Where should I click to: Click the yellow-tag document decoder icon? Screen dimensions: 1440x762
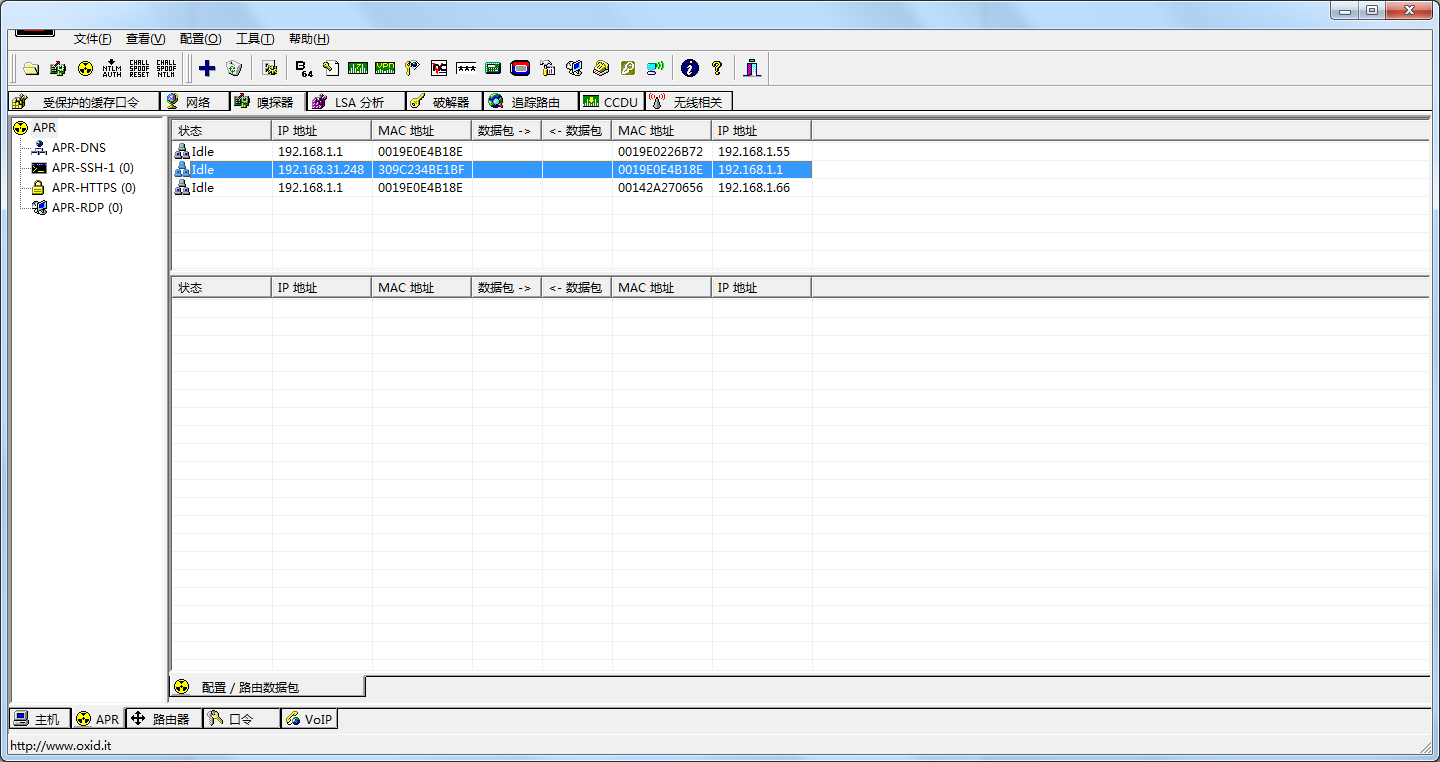point(331,68)
